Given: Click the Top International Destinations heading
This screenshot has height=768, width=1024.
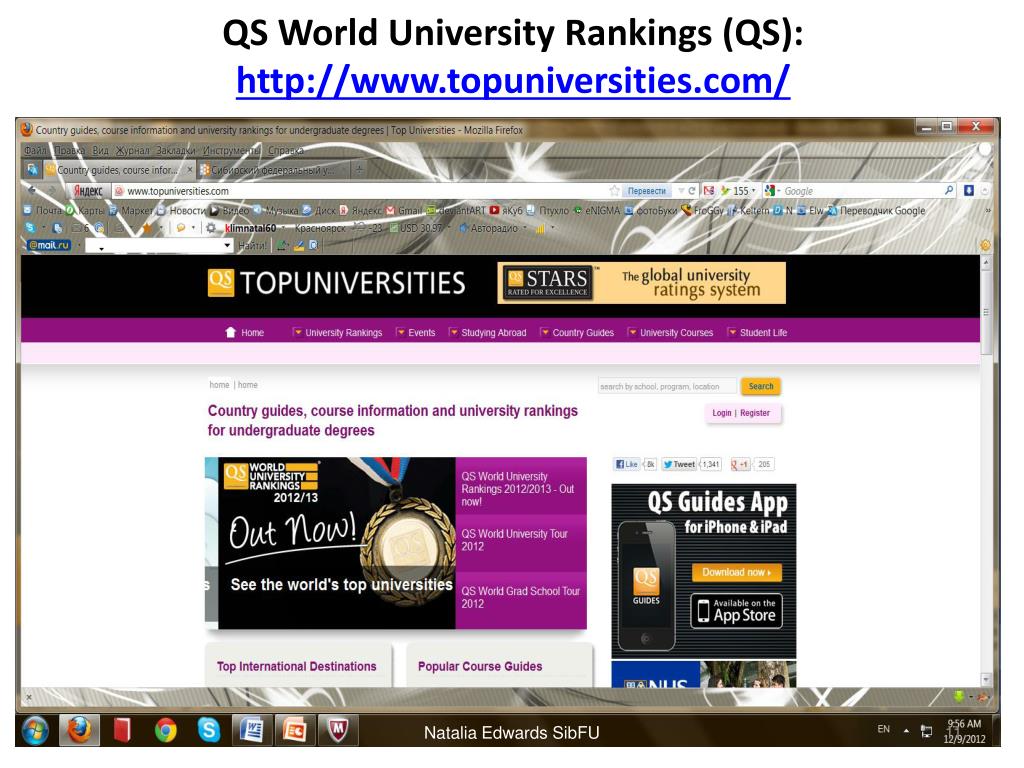Looking at the screenshot, I should click(296, 666).
